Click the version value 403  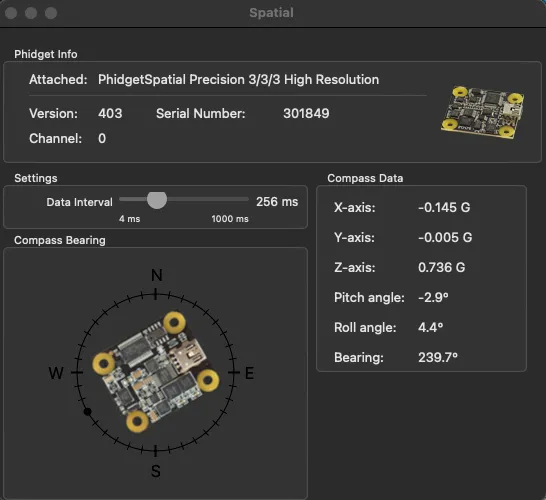110,113
